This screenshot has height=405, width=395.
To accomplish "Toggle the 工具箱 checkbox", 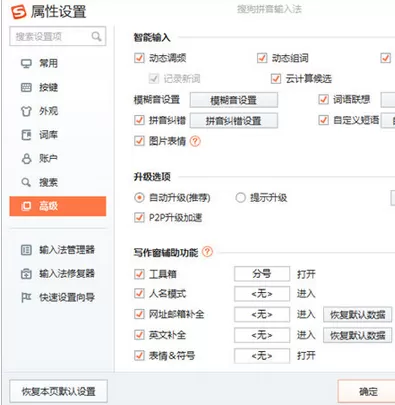I will pyautogui.click(x=139, y=274).
